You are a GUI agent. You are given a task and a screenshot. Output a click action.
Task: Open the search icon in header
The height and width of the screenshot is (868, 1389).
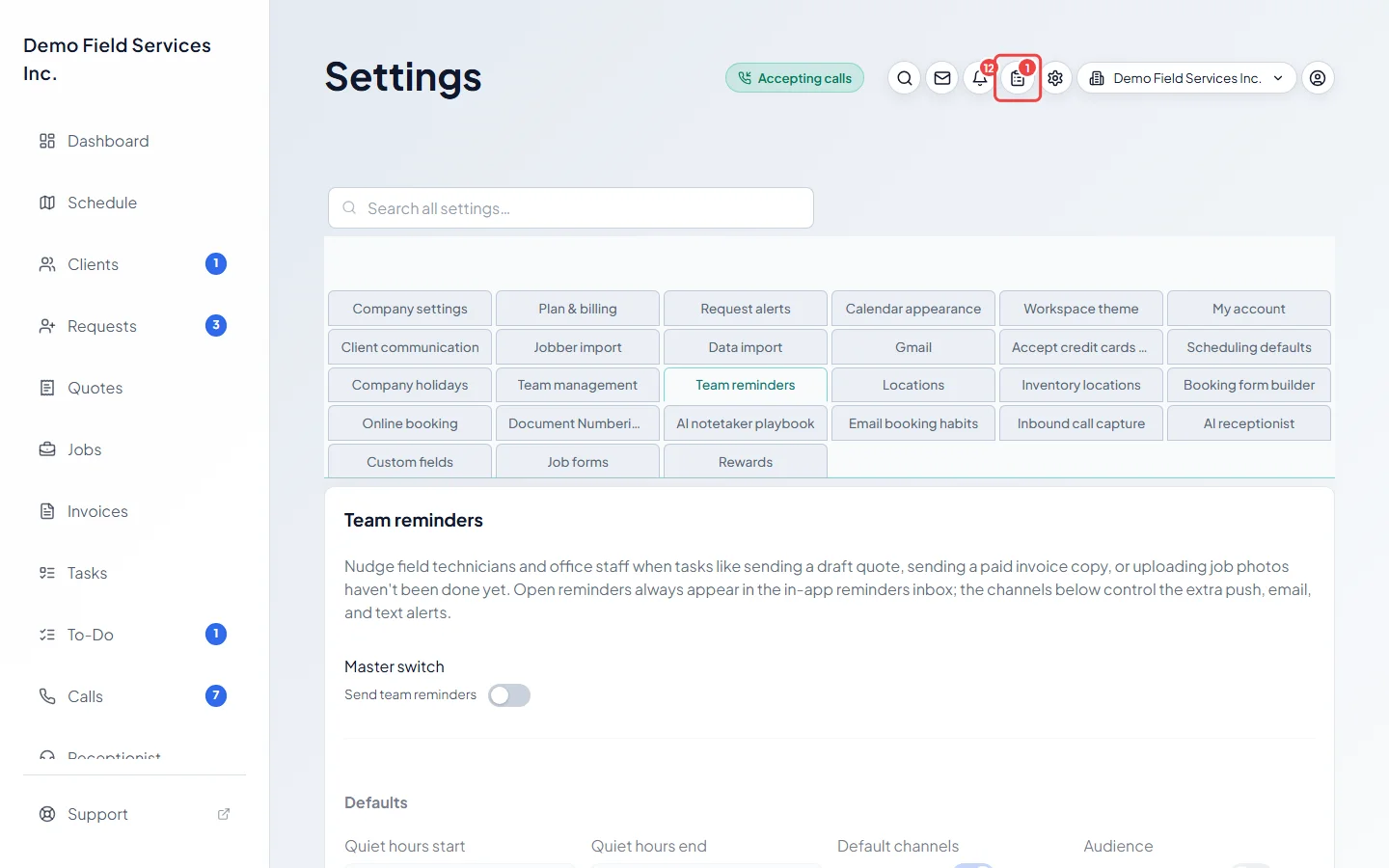tap(904, 78)
